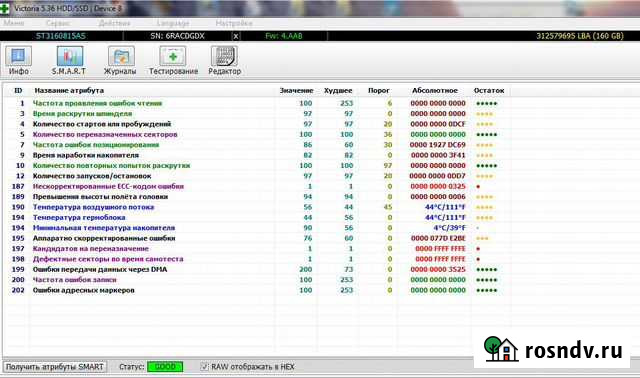This screenshot has height=378, width=640.
Task: Click the Victoria green cross app icon
Action: click(x=4, y=8)
